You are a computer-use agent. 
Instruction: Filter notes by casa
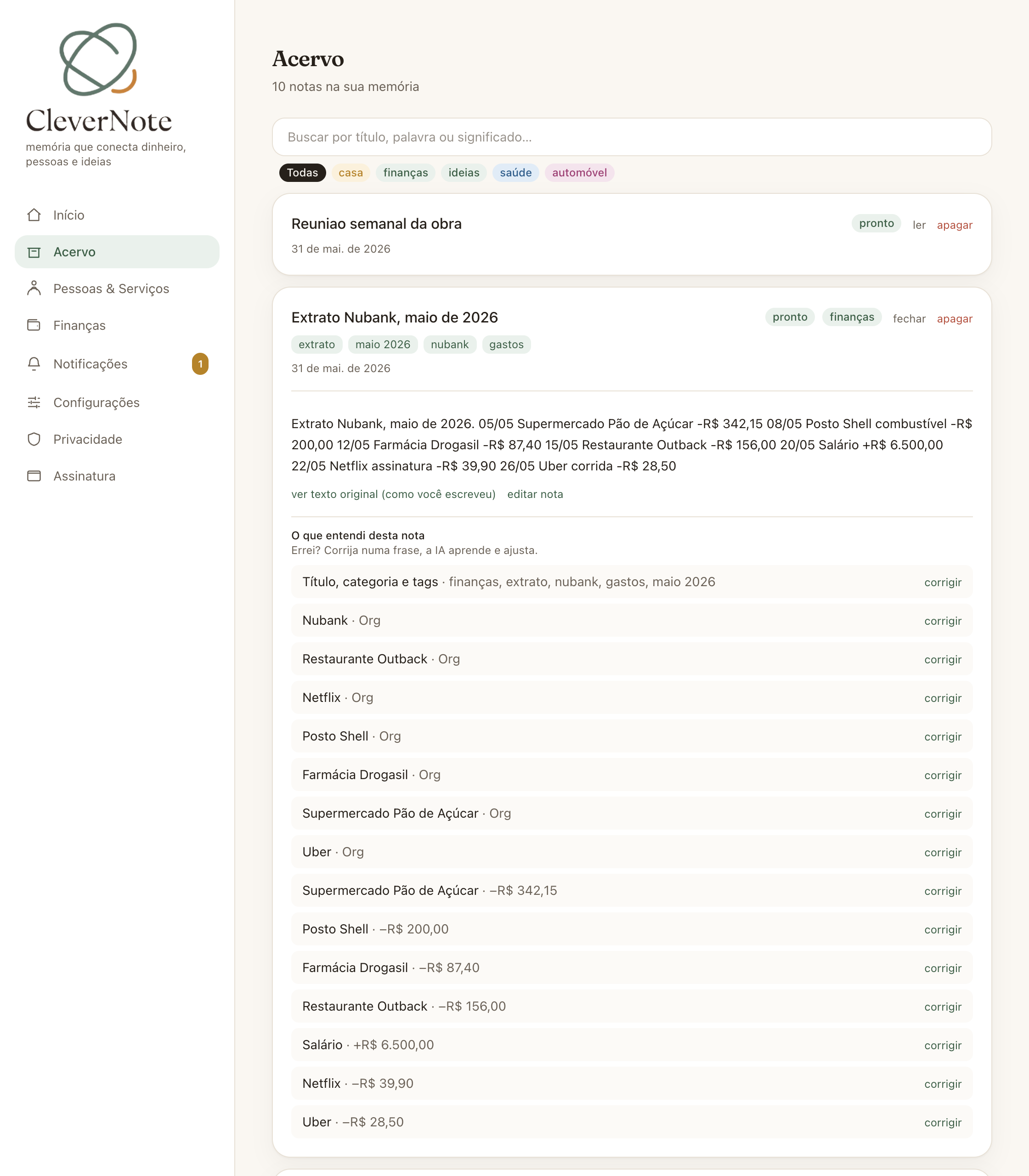351,172
